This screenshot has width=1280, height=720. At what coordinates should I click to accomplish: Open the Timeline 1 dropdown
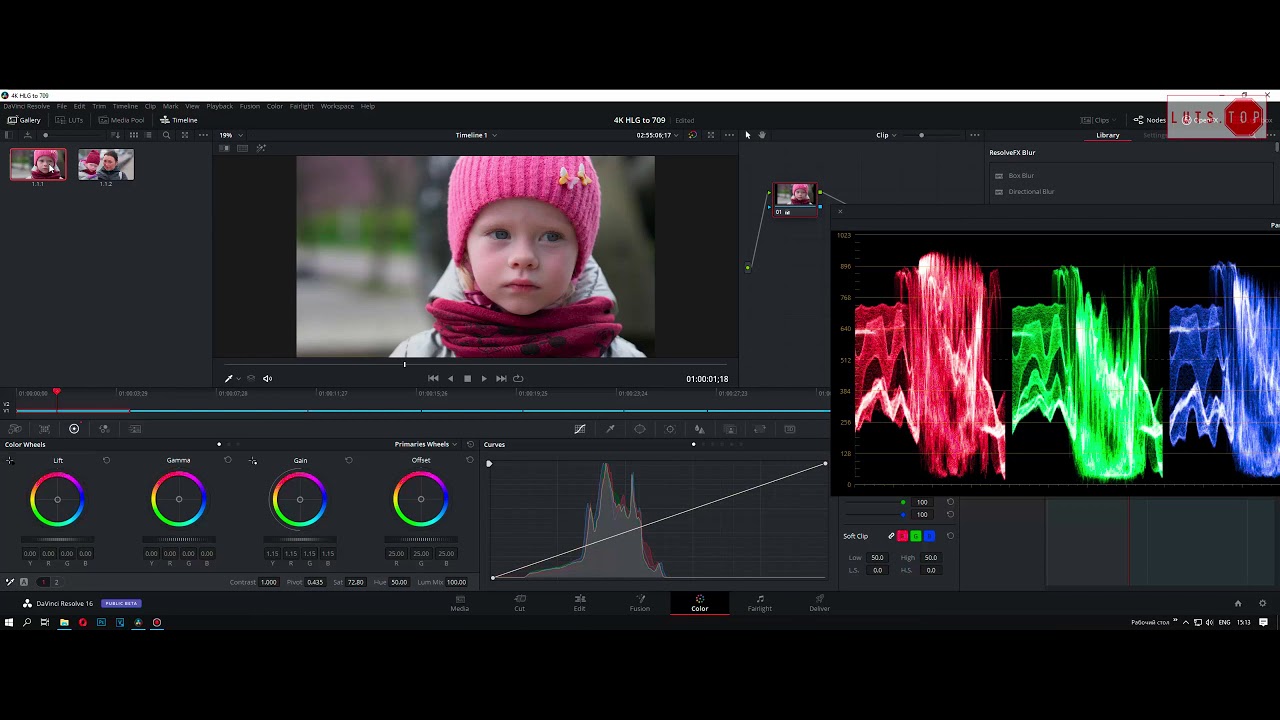point(476,135)
